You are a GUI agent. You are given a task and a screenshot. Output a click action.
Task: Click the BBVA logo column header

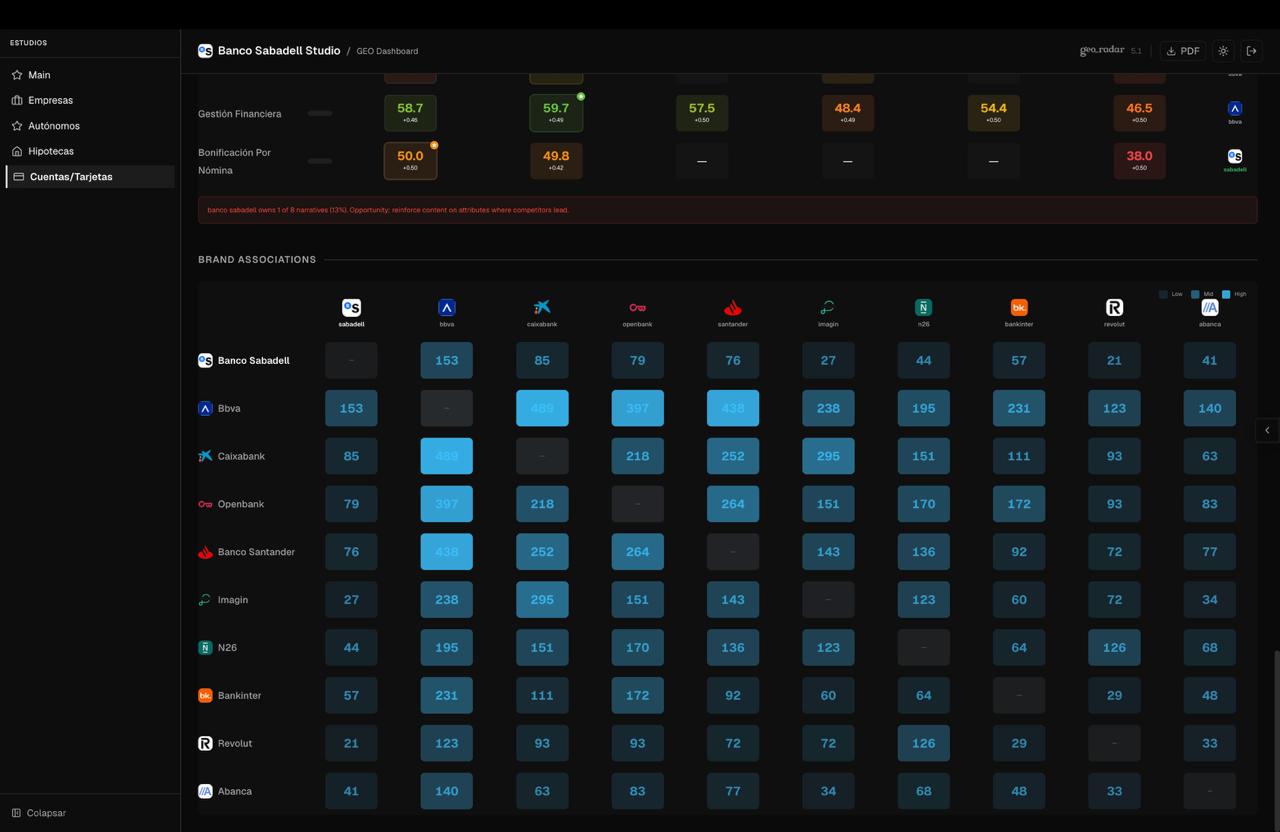coord(447,308)
